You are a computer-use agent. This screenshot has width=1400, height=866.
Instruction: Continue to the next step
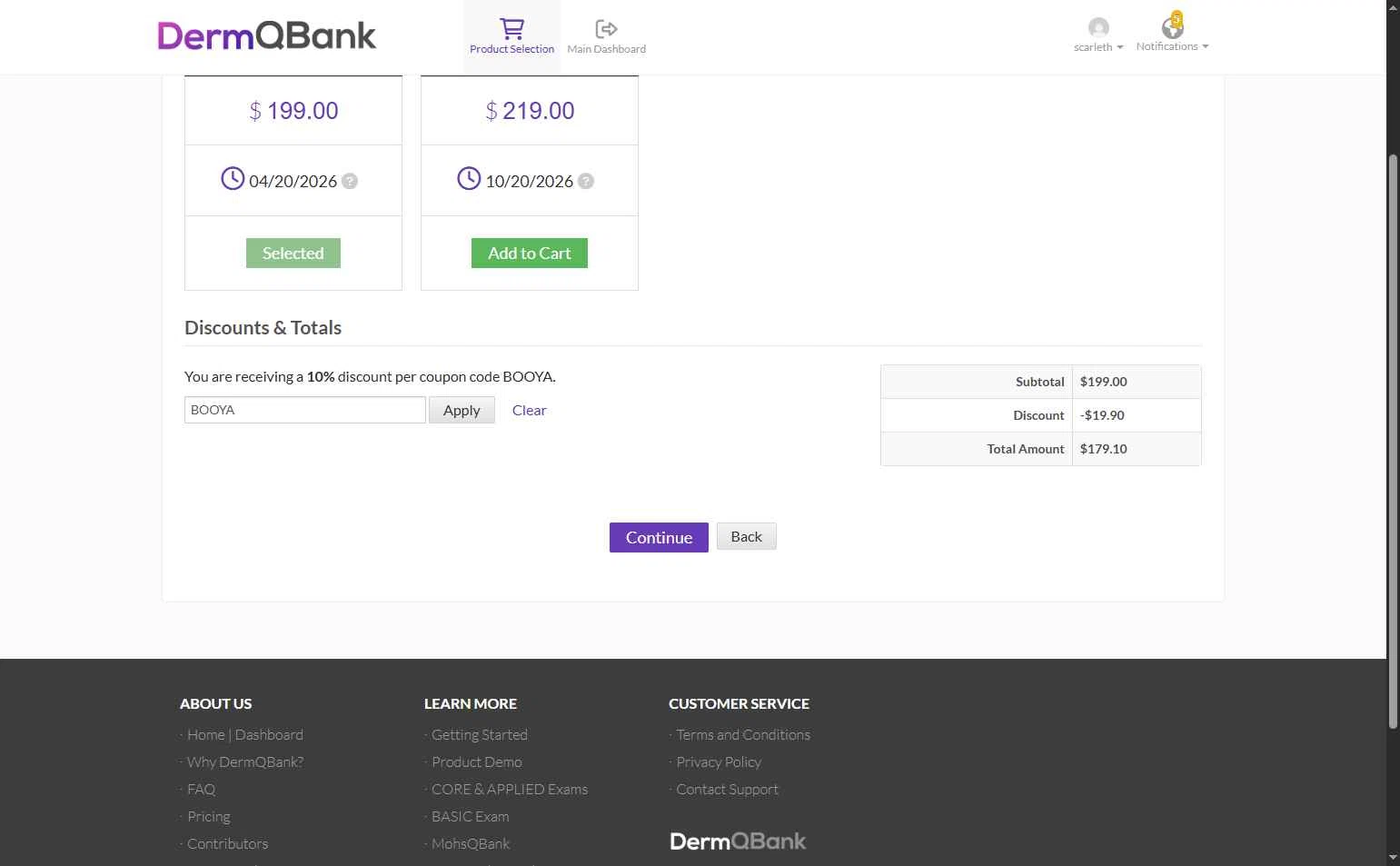(x=659, y=537)
